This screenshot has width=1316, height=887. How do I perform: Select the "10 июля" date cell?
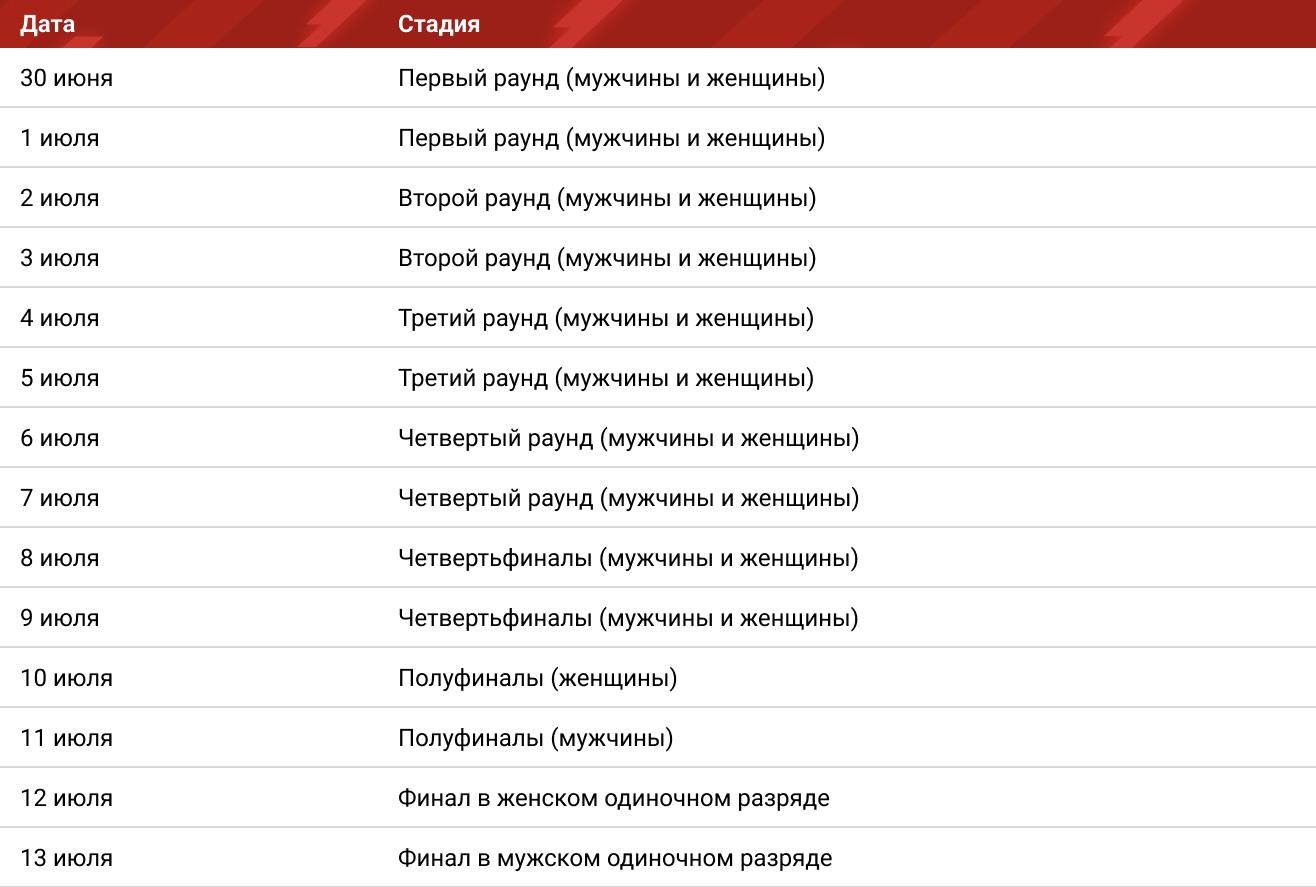click(x=66, y=678)
